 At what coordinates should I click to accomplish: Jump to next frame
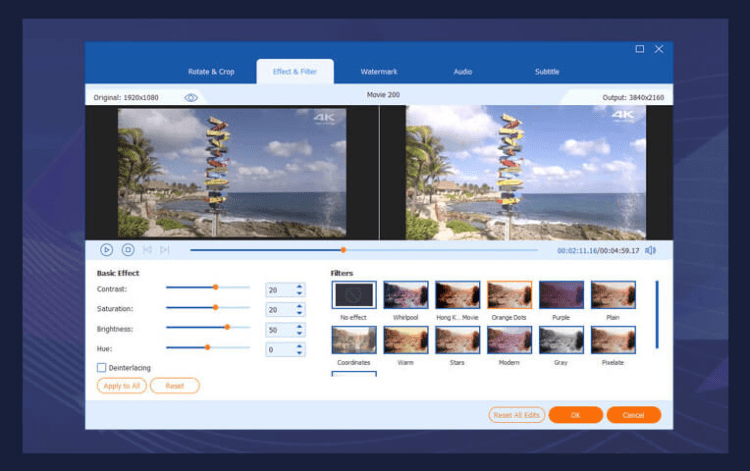point(165,250)
